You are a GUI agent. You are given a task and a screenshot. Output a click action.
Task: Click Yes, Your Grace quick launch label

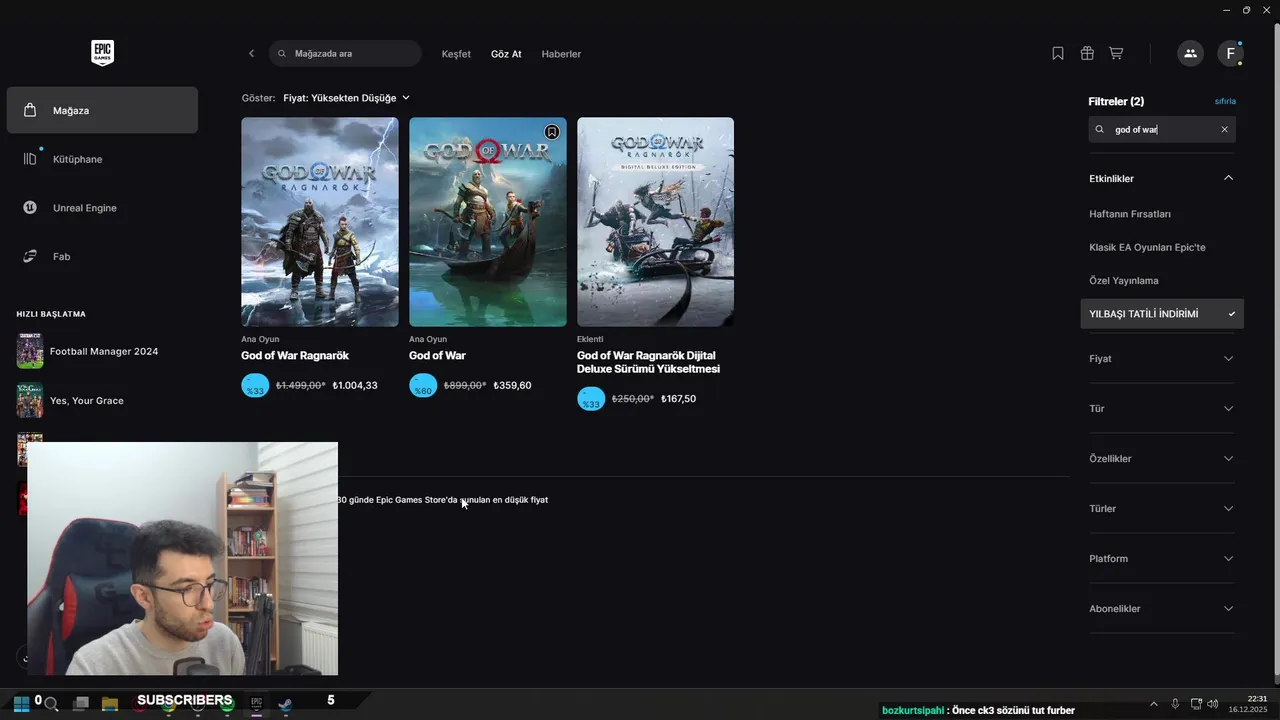click(x=87, y=400)
